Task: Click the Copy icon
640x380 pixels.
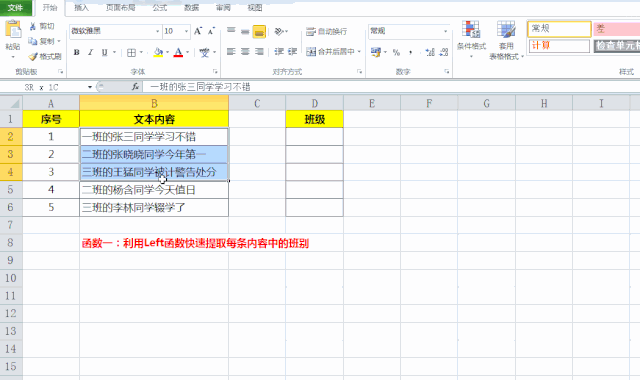Action: pyautogui.click(x=33, y=41)
